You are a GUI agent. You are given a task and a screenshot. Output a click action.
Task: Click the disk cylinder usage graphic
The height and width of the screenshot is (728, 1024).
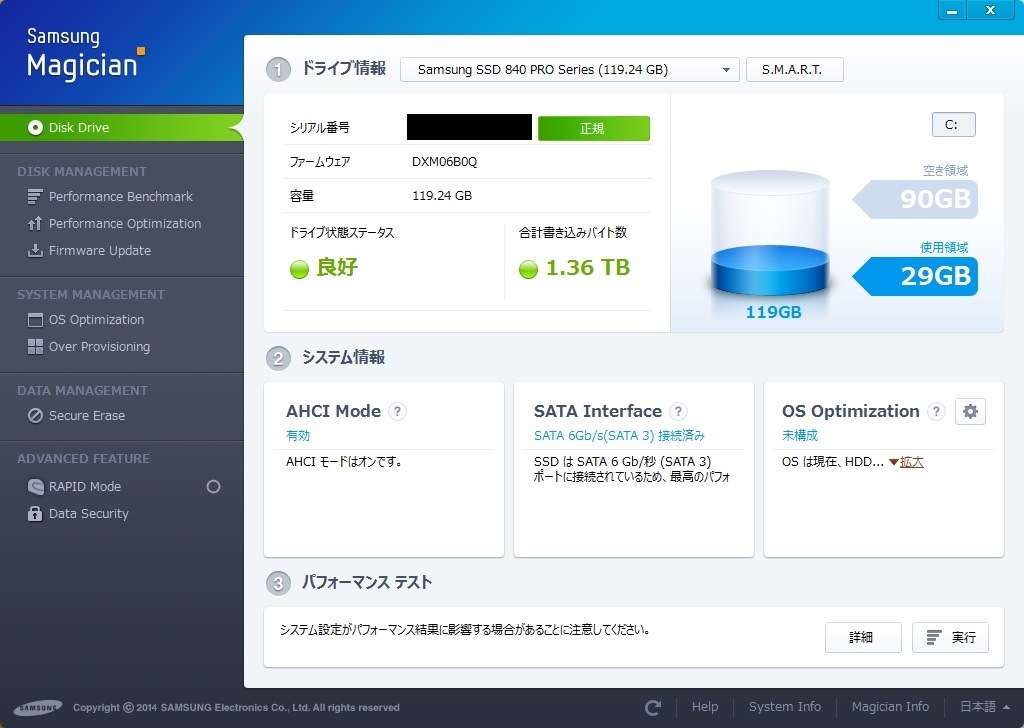click(x=770, y=234)
